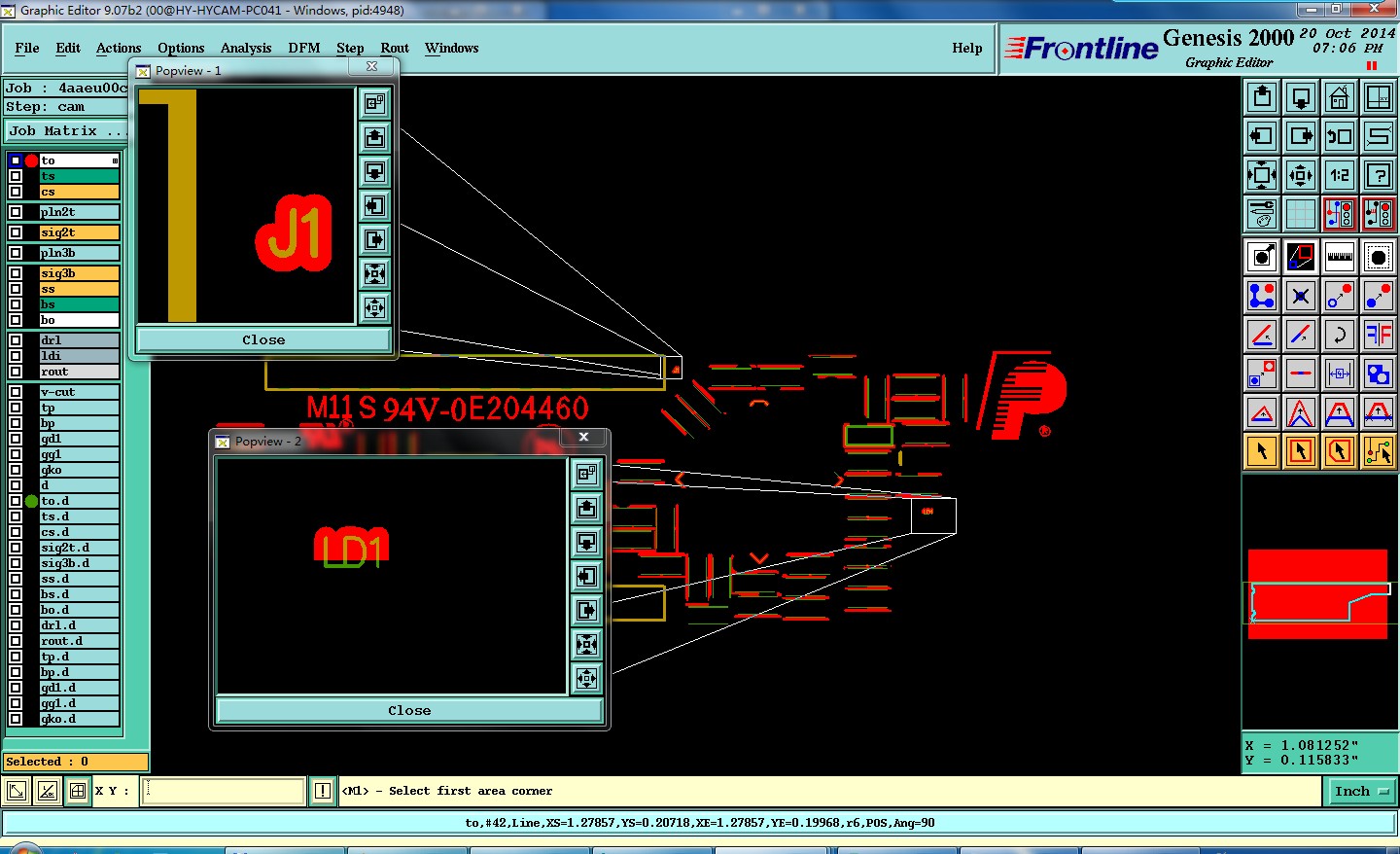The height and width of the screenshot is (854, 1400).
Task: Click the zoom in expand icon
Action: (1262, 175)
